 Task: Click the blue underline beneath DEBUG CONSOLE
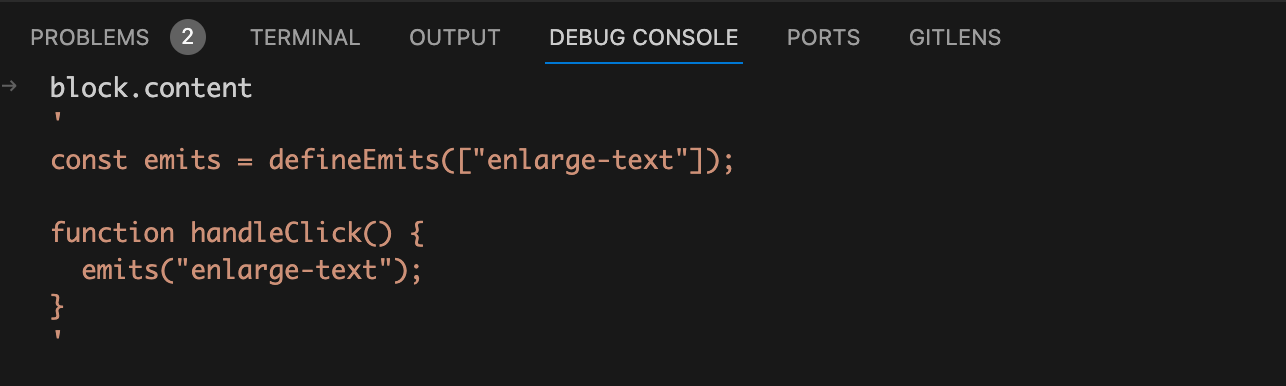(644, 63)
